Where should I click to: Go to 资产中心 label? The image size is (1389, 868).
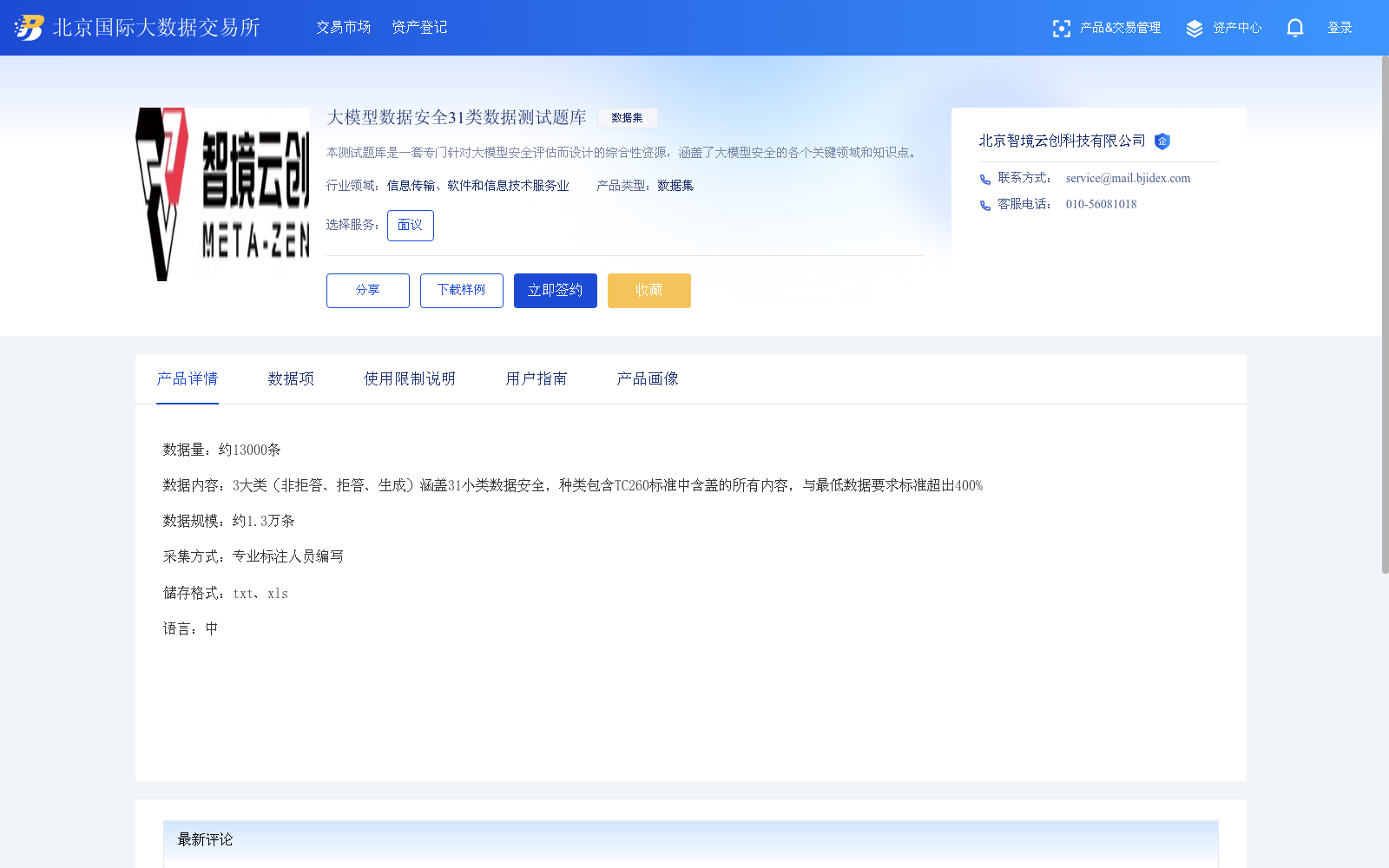pos(1237,28)
